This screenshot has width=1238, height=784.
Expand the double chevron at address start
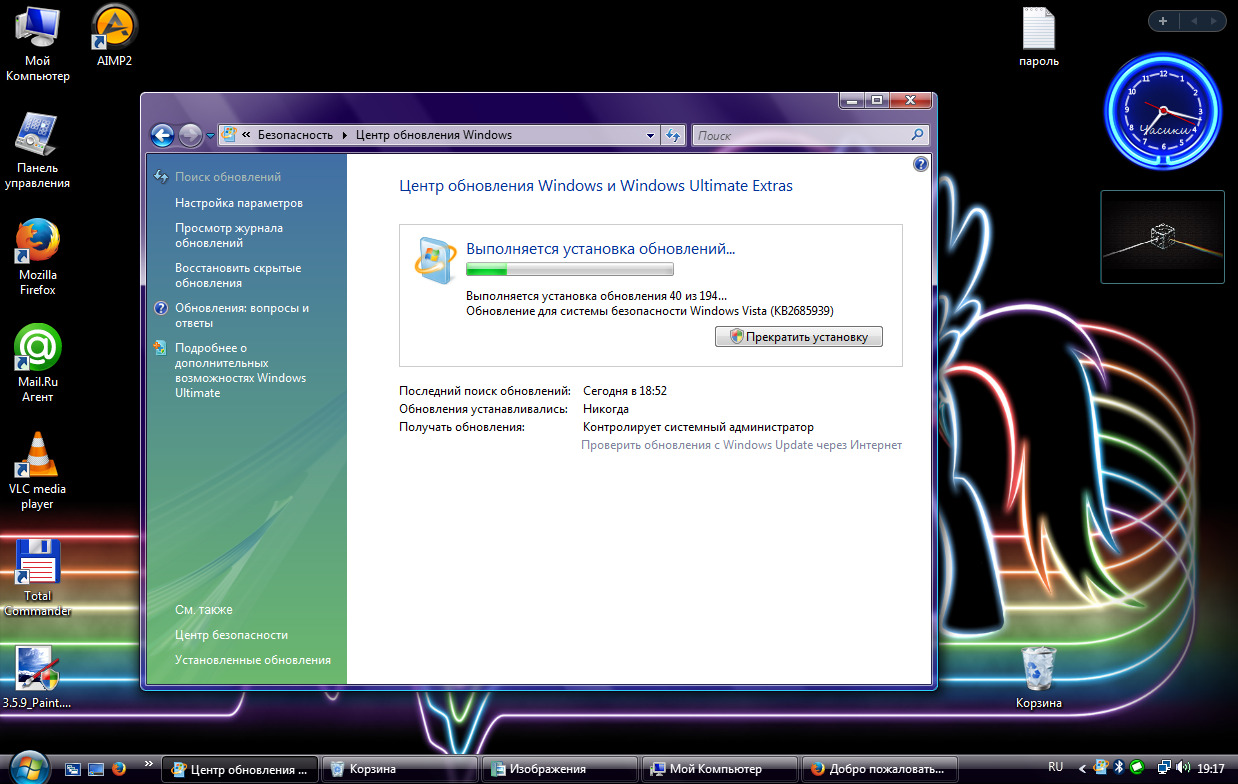pyautogui.click(x=246, y=135)
